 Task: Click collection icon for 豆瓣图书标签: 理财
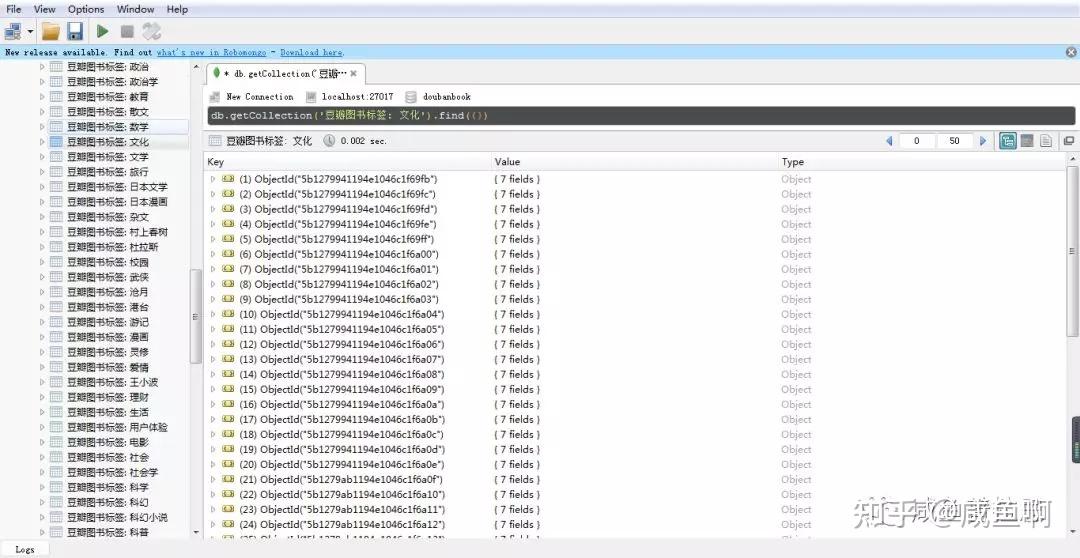(56, 397)
